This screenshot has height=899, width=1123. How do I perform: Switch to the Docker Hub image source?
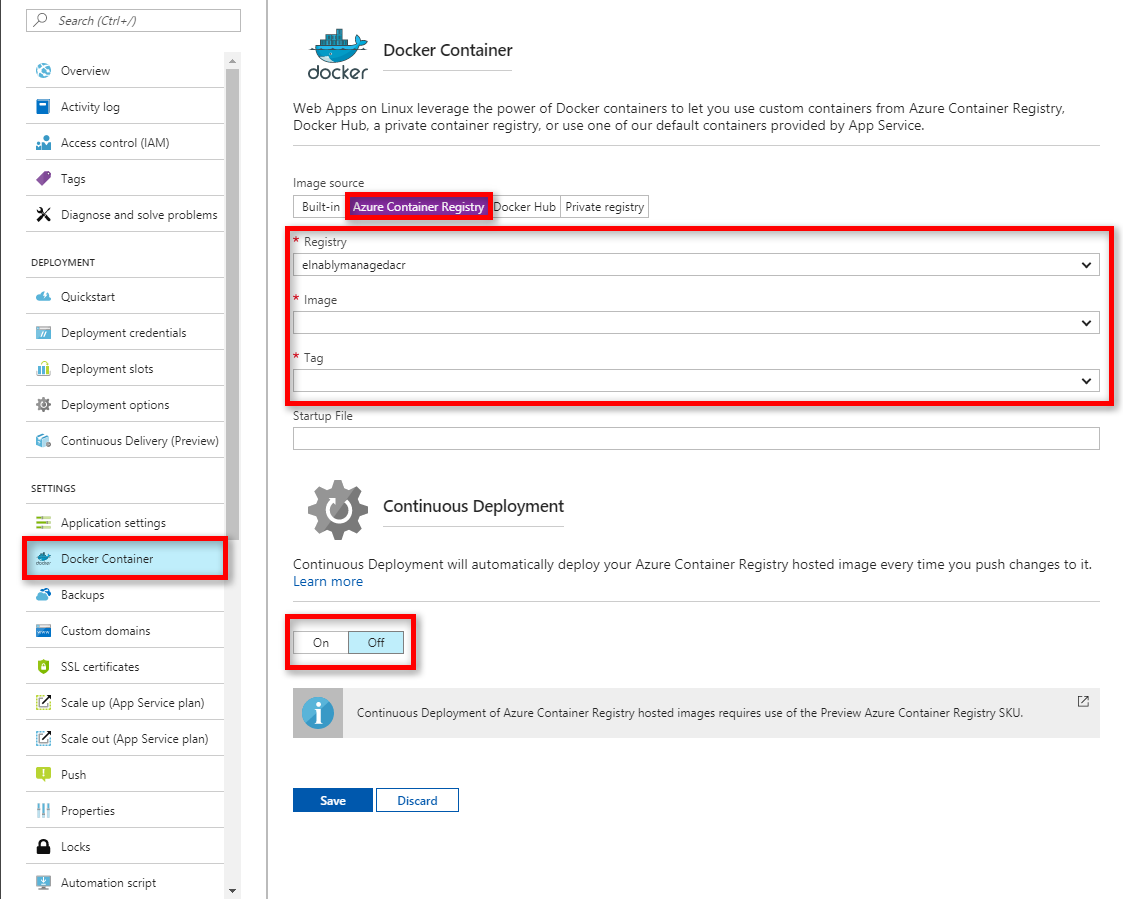click(x=525, y=207)
